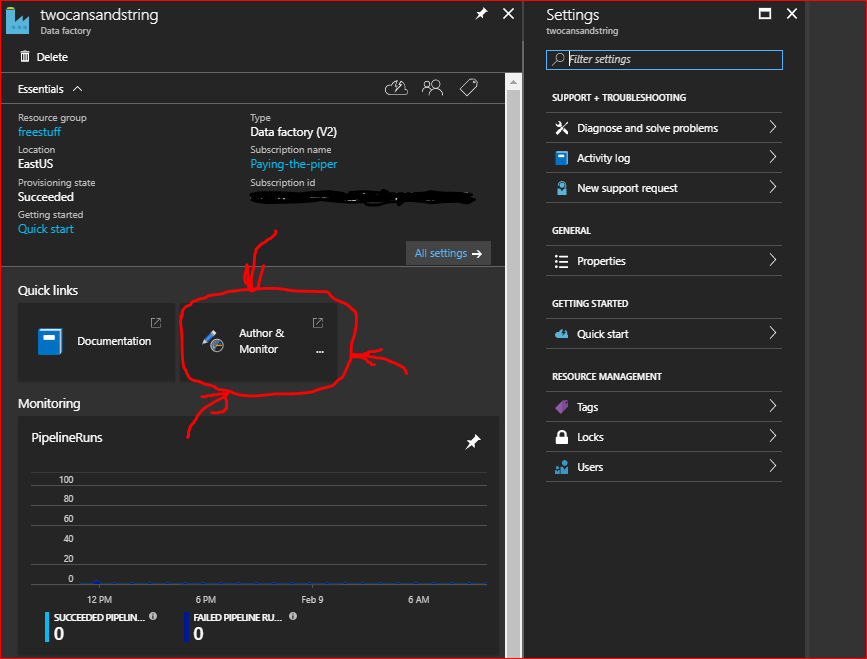Open ellipsis menu on Author & Monitor tile
The height and width of the screenshot is (659, 867).
point(320,351)
